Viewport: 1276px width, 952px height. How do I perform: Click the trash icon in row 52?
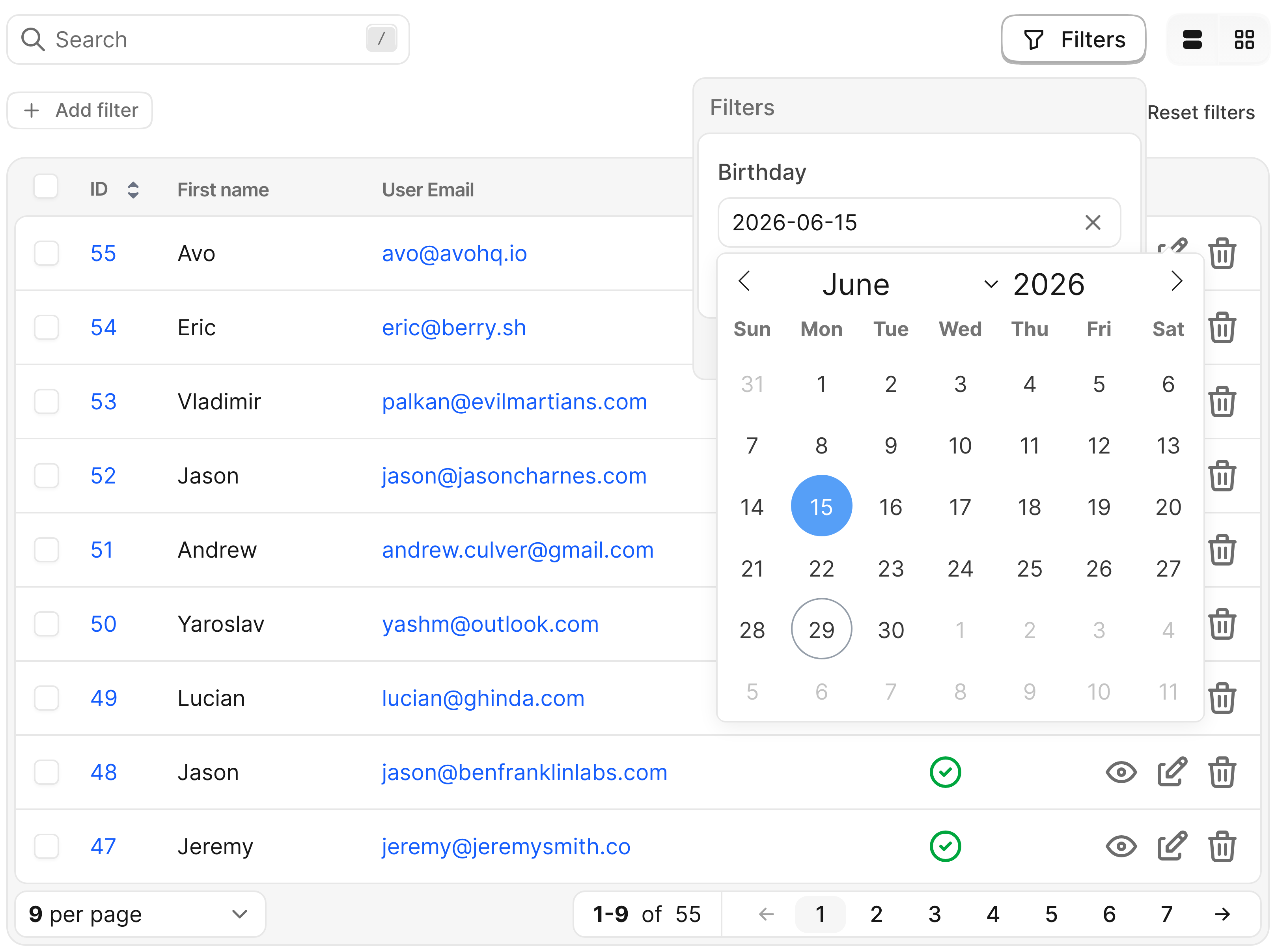pos(1222,476)
